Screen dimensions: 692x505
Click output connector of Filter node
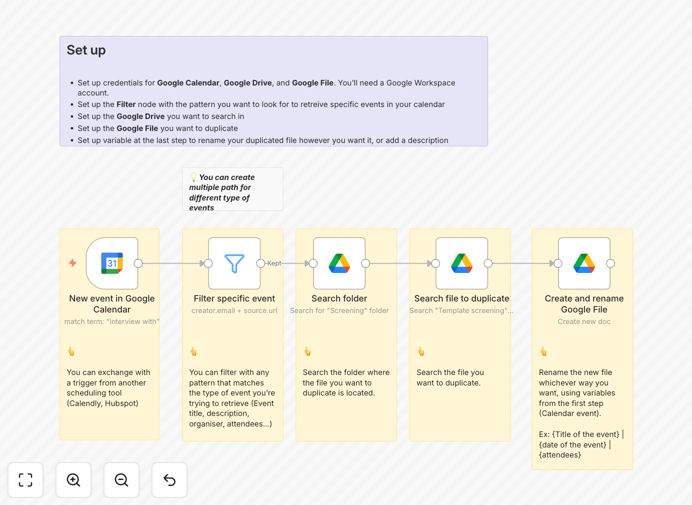(x=260, y=264)
